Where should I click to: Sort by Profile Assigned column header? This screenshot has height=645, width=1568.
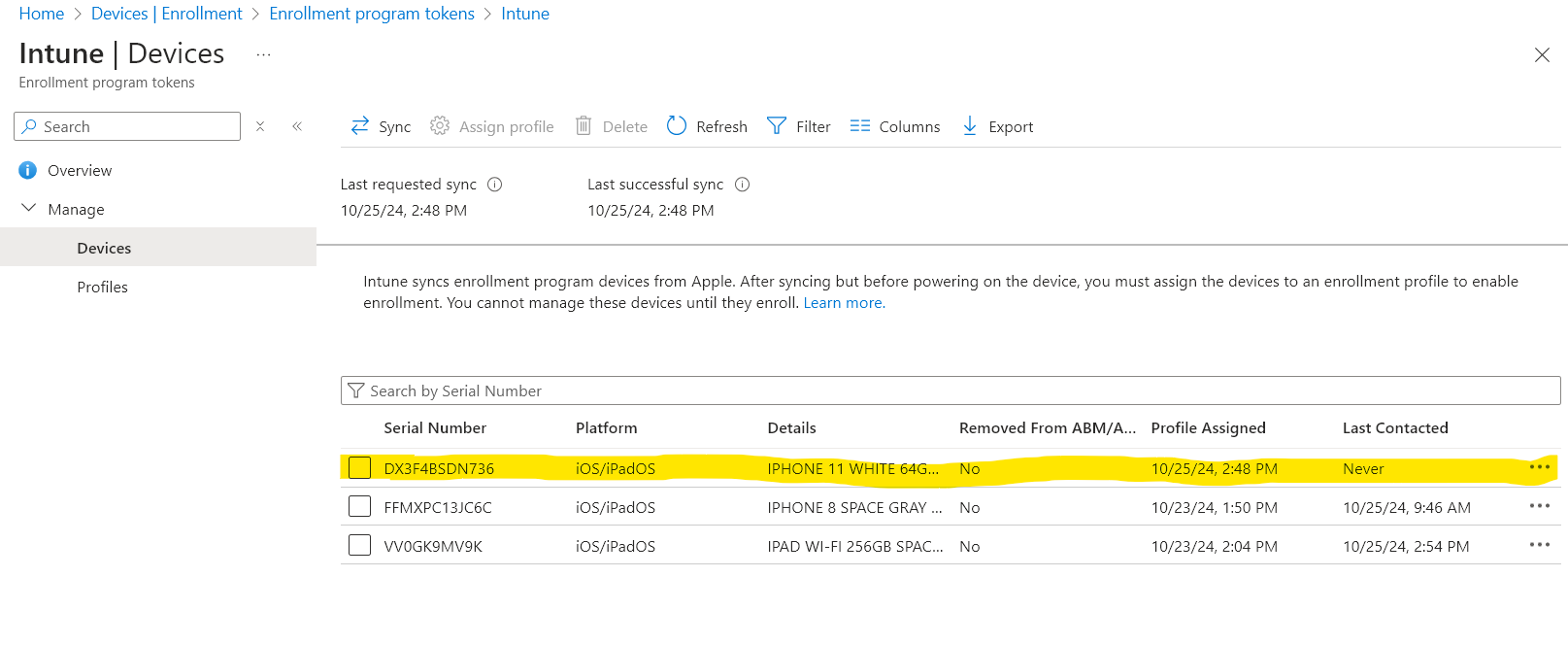pos(1209,428)
